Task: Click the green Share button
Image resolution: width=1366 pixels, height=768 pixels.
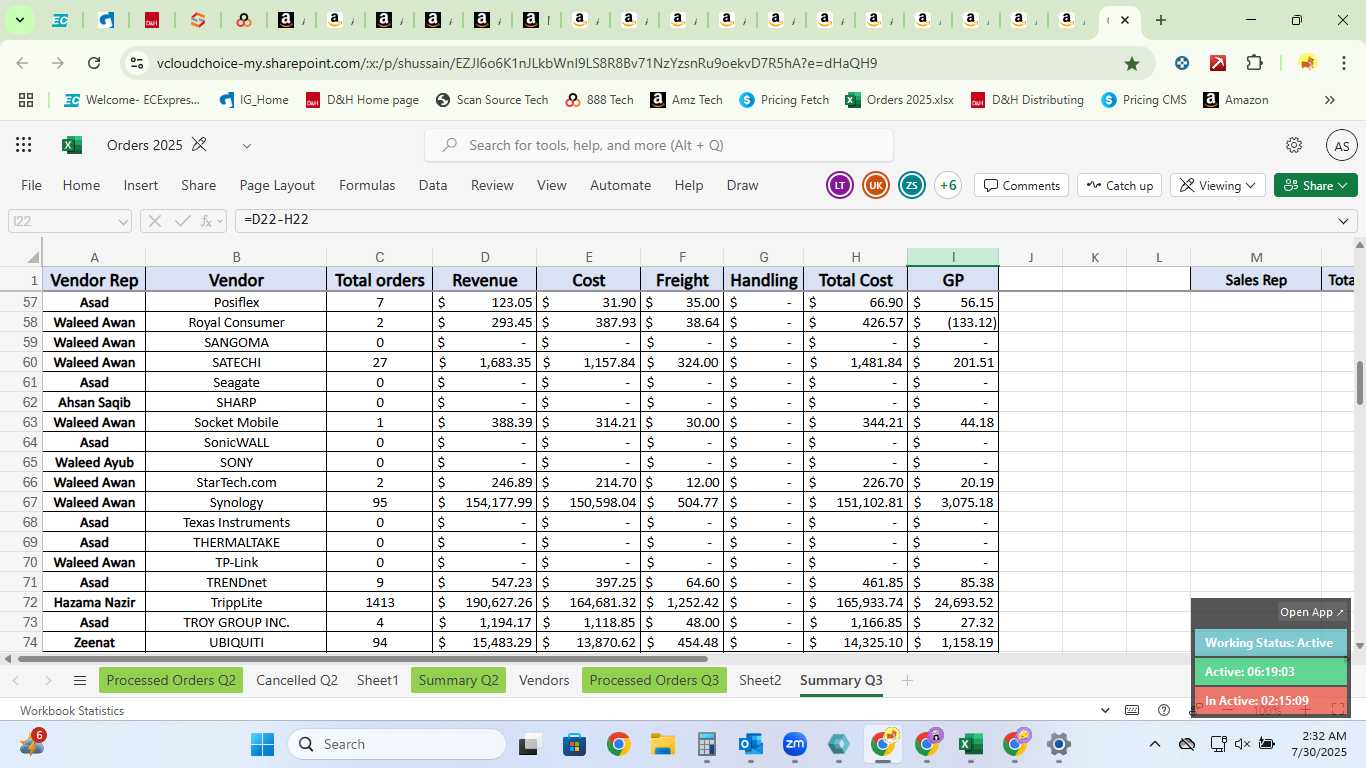Action: tap(1316, 185)
